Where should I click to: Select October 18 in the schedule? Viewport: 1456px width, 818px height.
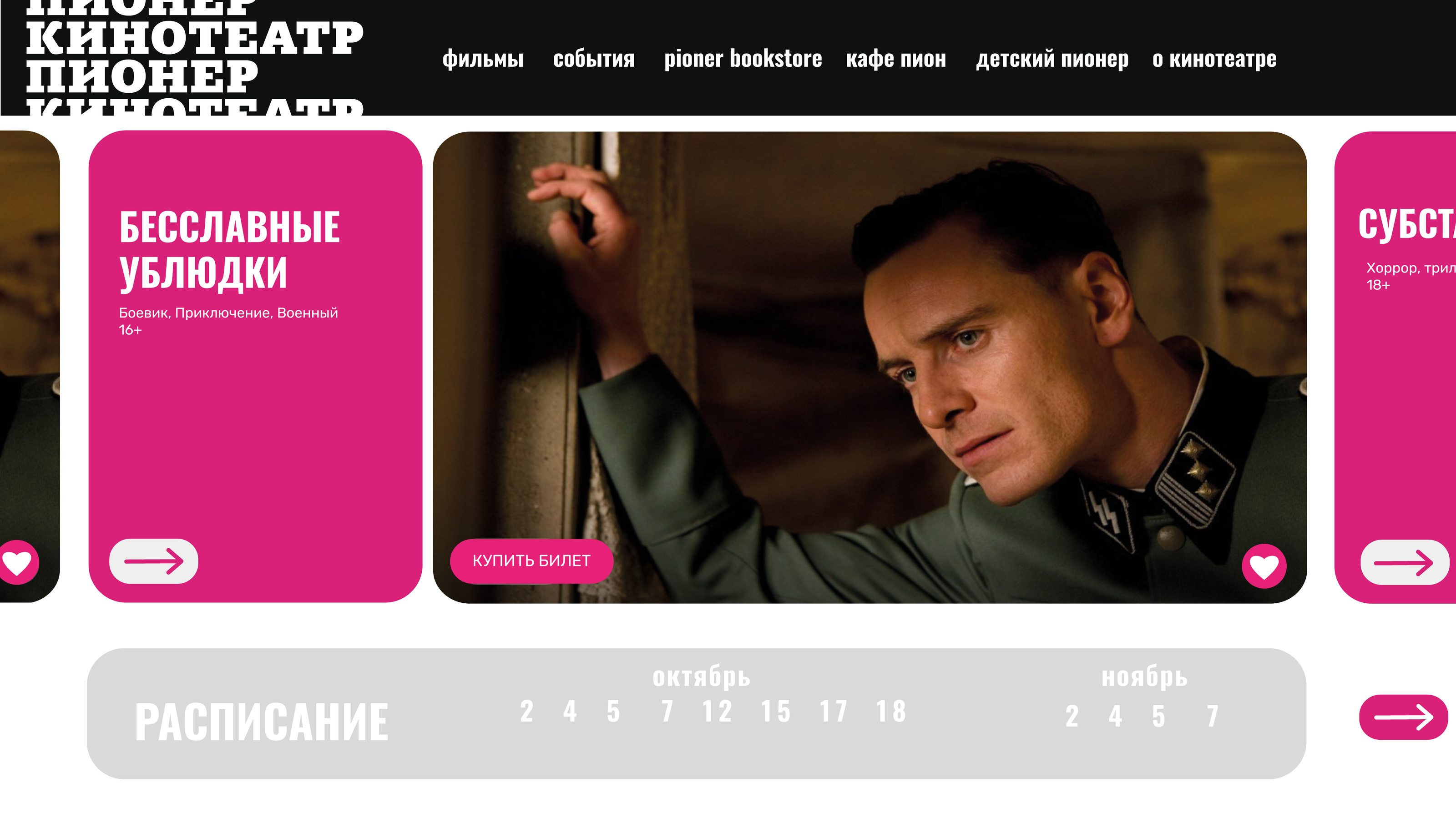pyautogui.click(x=891, y=711)
